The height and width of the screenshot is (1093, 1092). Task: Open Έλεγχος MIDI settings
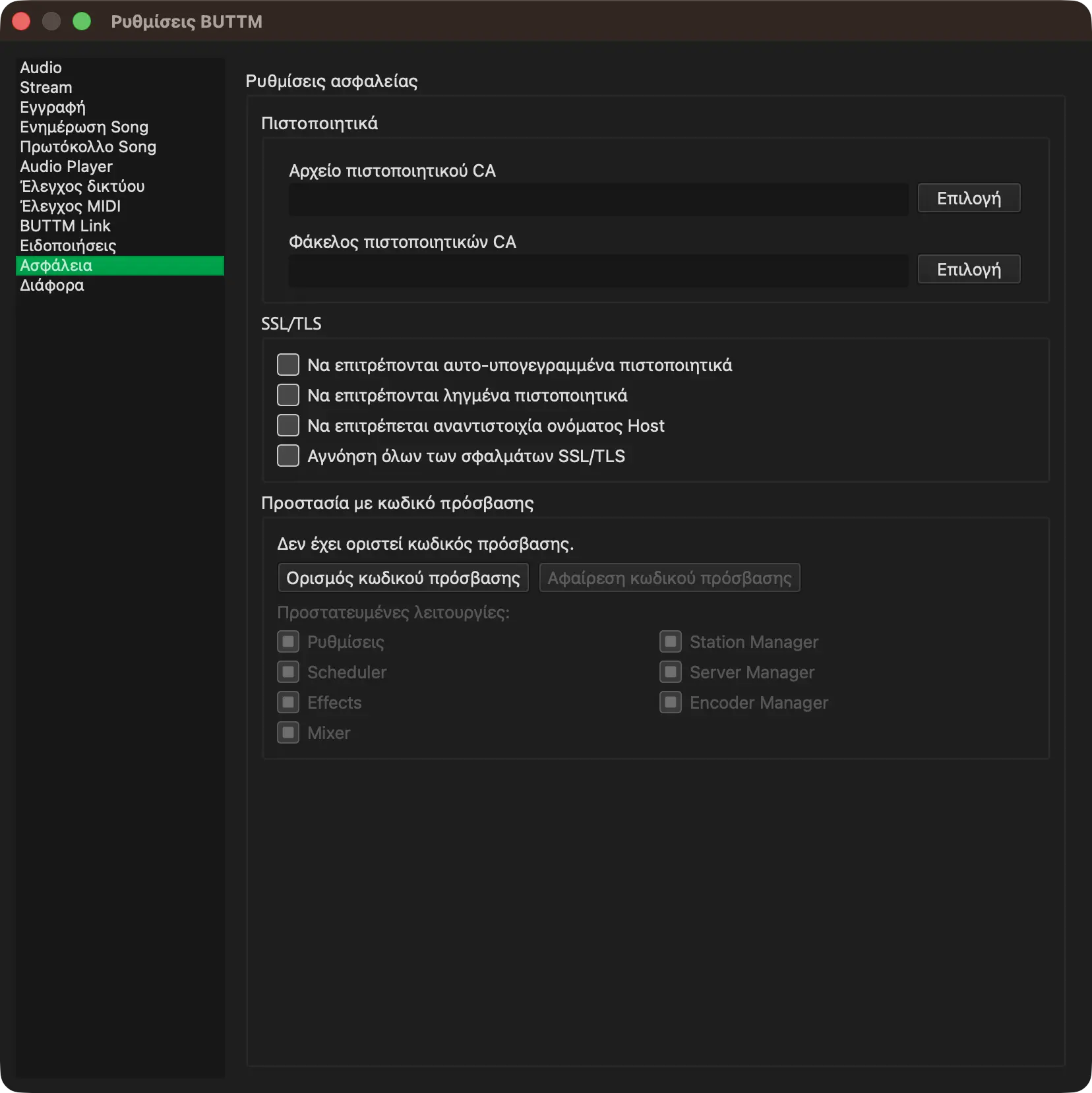[x=119, y=206]
